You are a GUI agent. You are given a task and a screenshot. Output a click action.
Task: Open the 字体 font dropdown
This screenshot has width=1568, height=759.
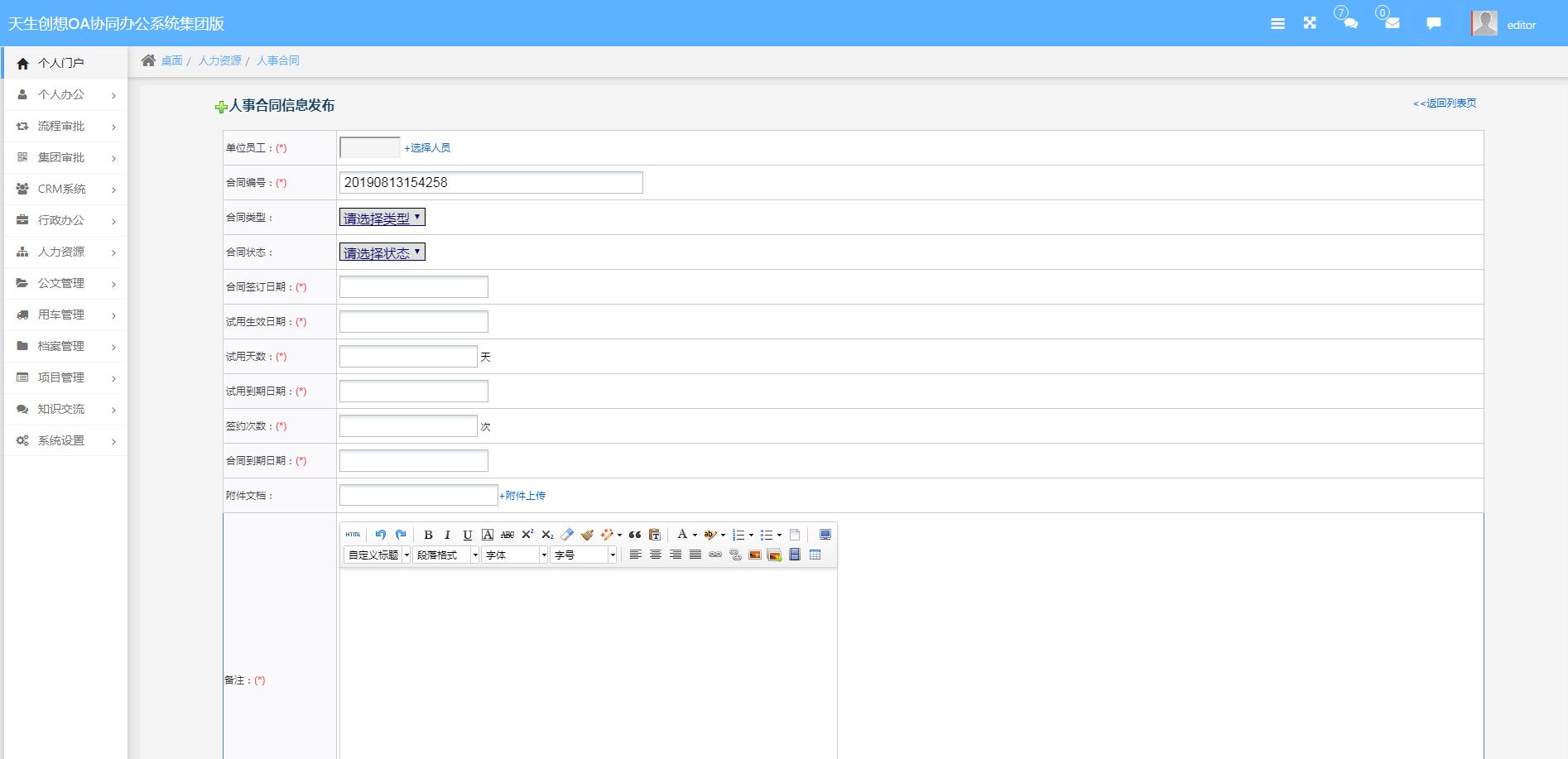tap(515, 555)
